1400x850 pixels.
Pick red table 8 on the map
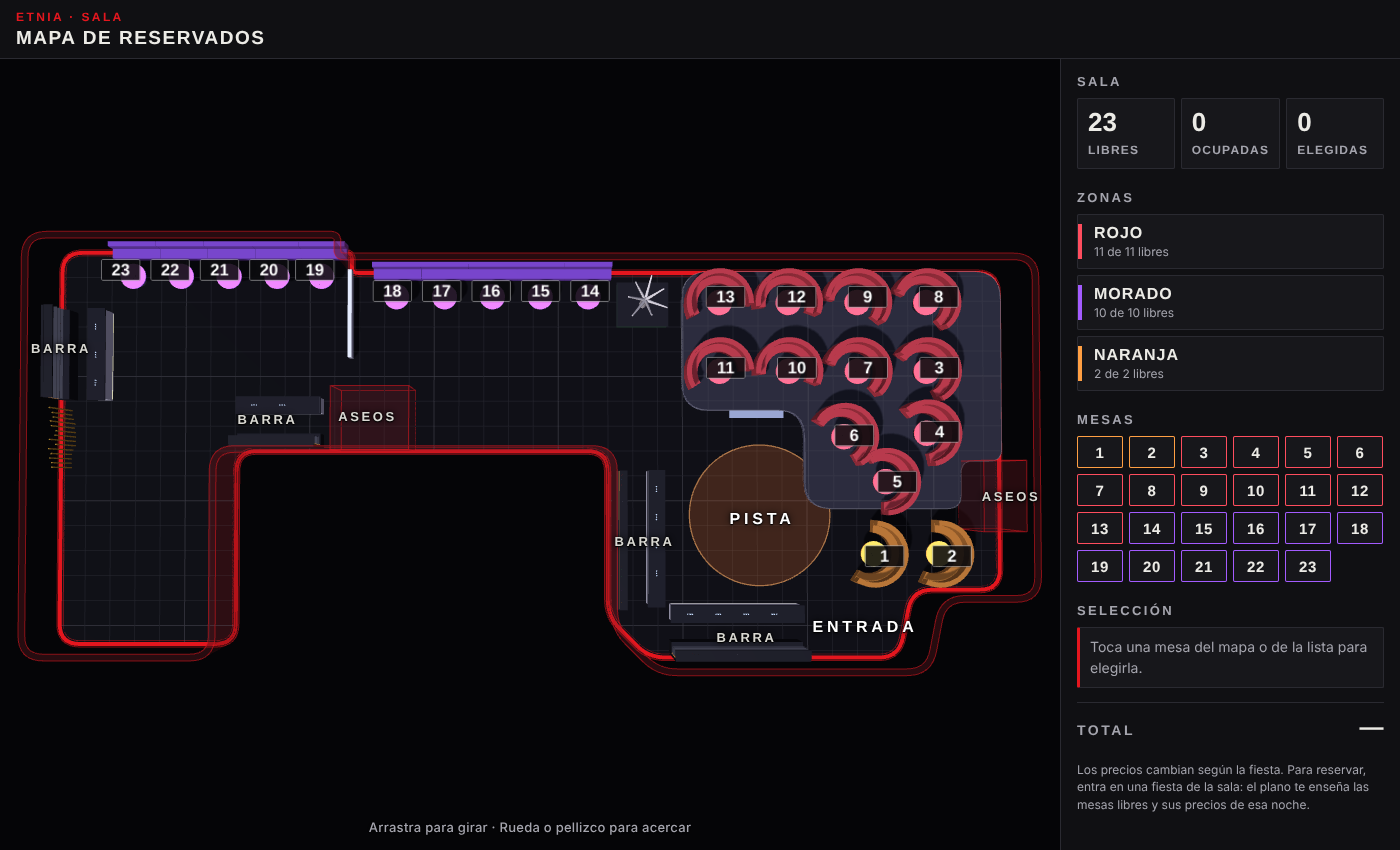pyautogui.click(x=938, y=297)
